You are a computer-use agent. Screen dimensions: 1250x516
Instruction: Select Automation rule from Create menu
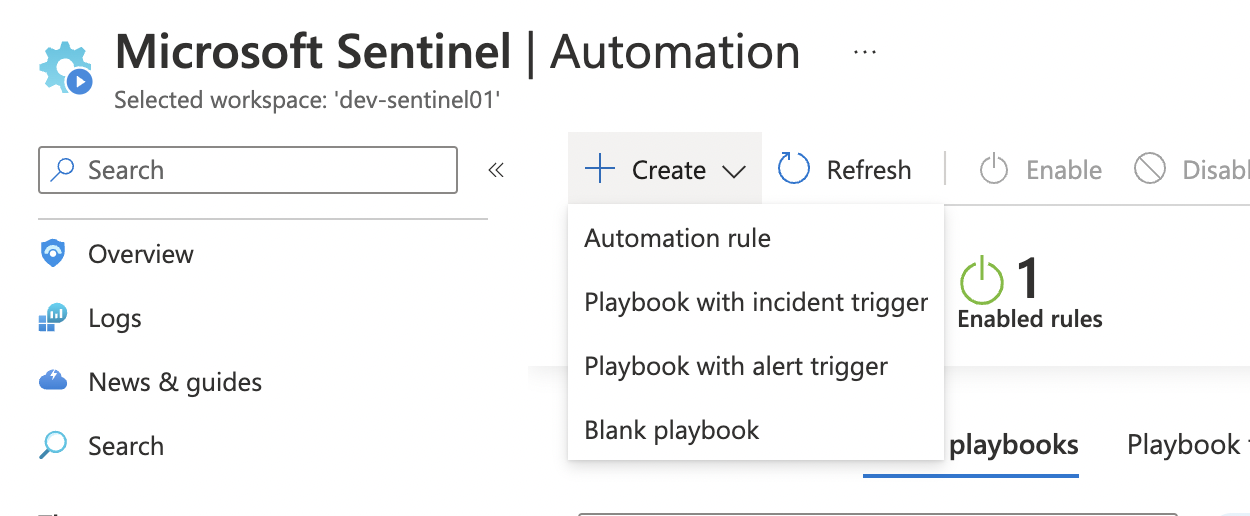(756, 238)
